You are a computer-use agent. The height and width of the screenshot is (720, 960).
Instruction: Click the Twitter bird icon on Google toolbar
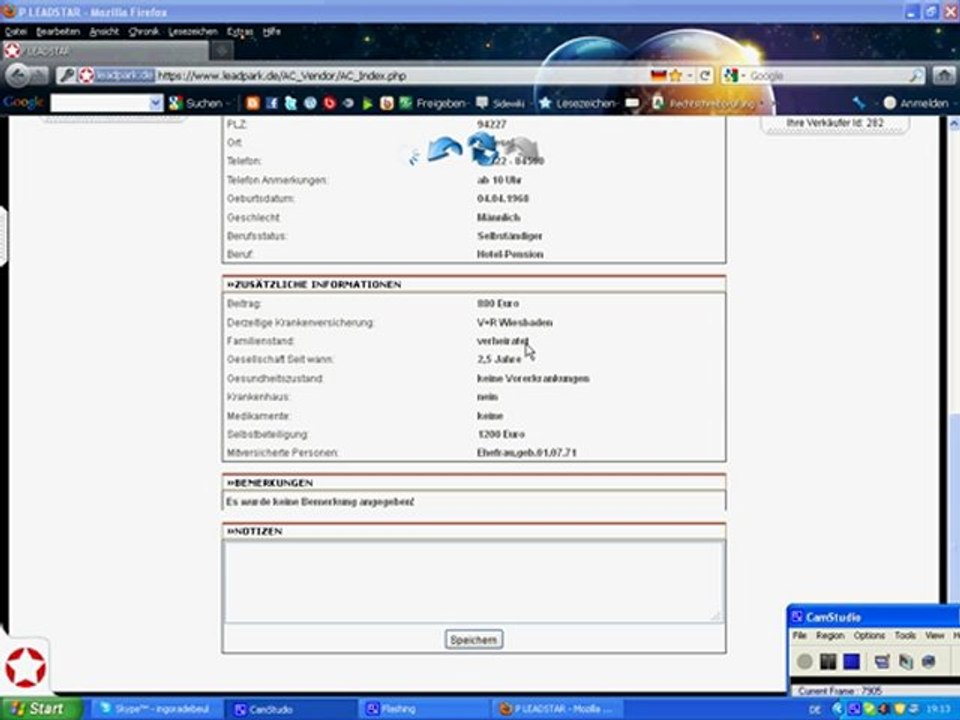point(291,103)
